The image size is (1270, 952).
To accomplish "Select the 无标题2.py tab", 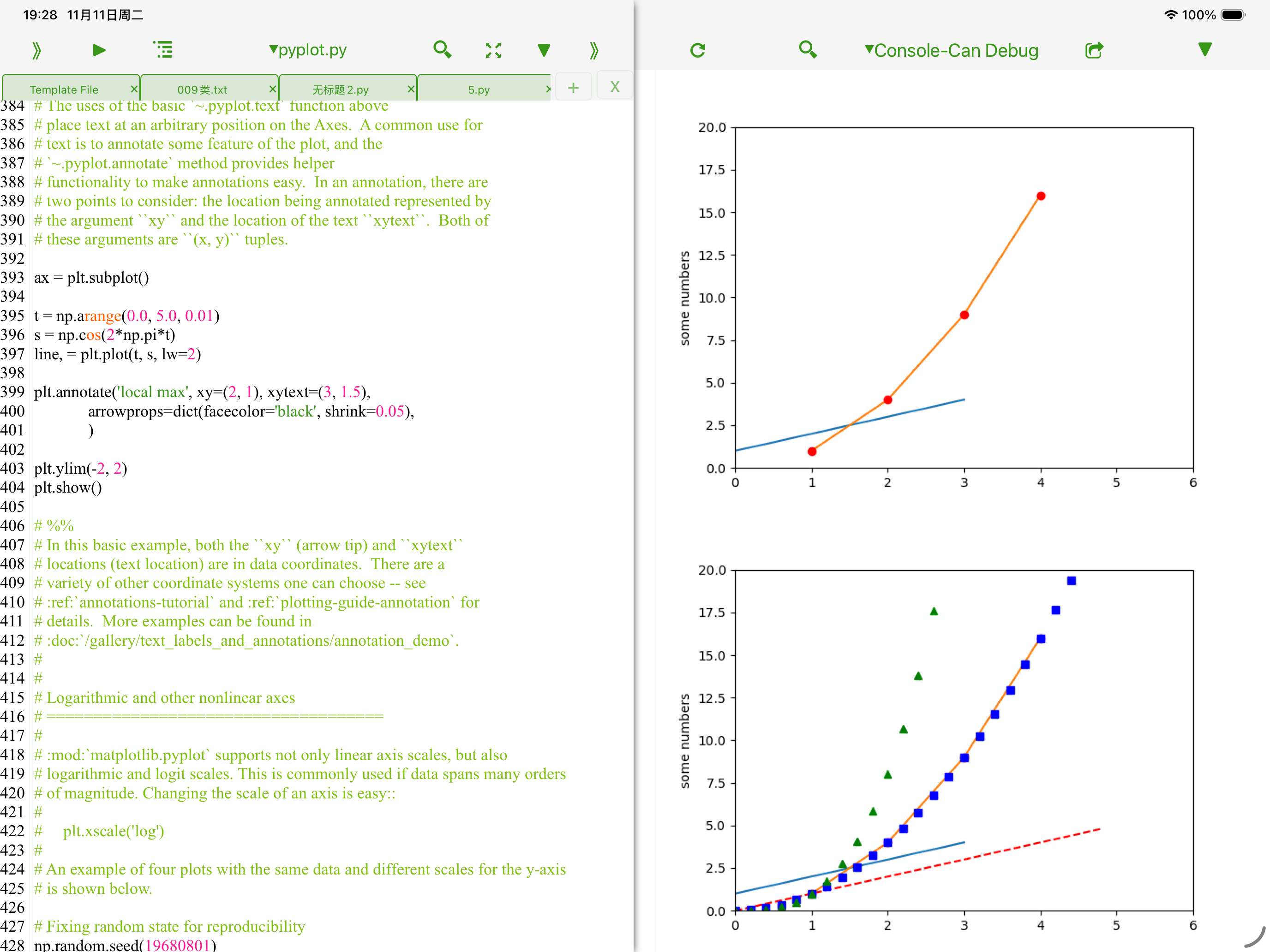I will [x=341, y=89].
